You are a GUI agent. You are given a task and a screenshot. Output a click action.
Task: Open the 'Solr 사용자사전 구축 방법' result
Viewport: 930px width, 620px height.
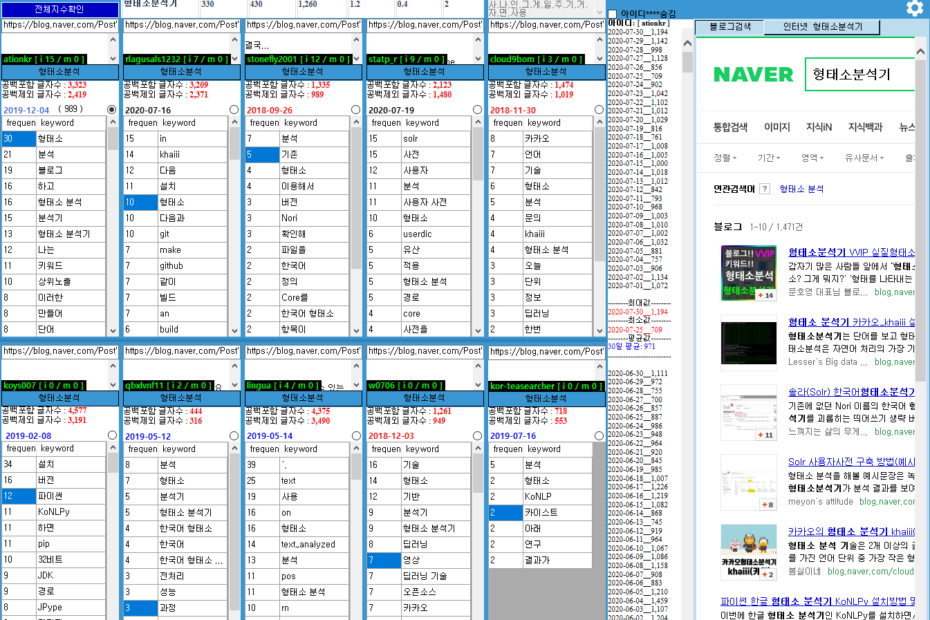click(851, 462)
